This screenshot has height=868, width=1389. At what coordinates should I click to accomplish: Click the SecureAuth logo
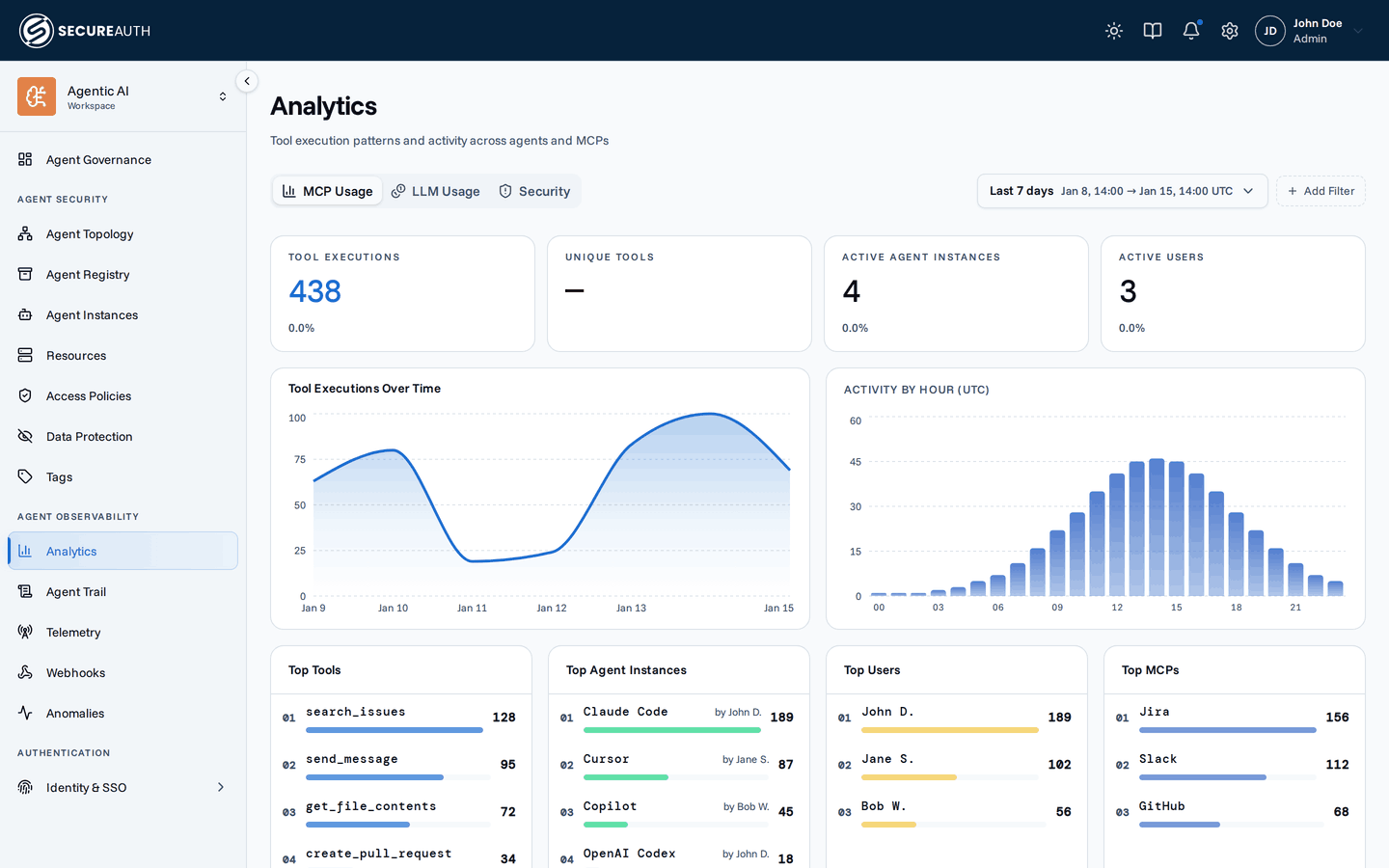coord(85,31)
